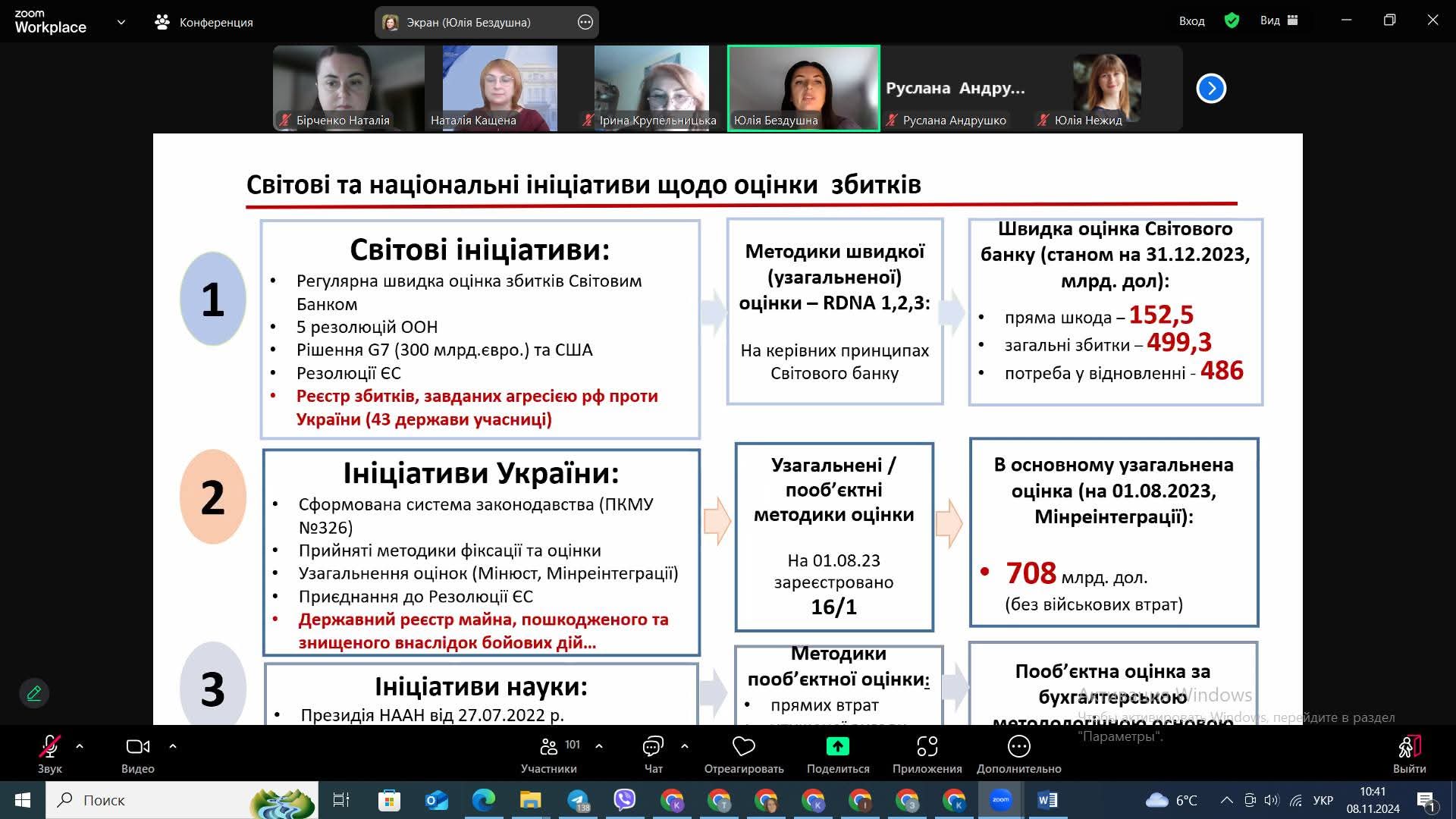Click the annotation pencil icon
This screenshot has height=819, width=1456.
pyautogui.click(x=34, y=693)
